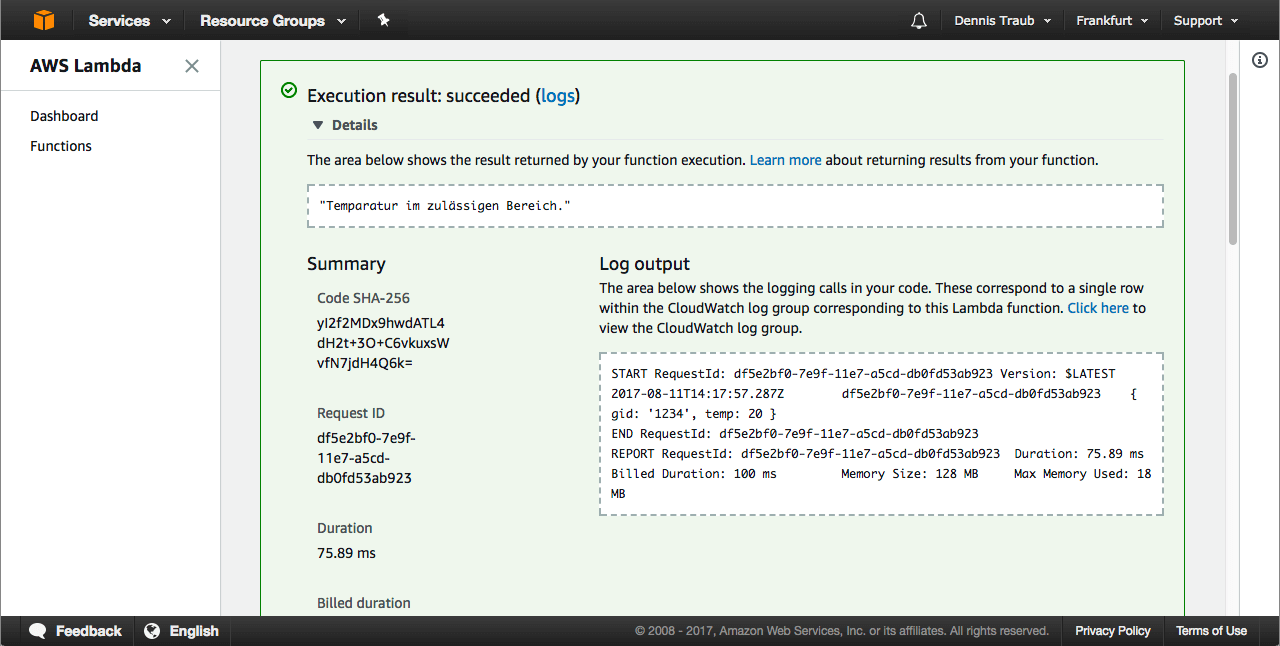Collapse the Details section triangle
The width and height of the screenshot is (1280, 646).
(x=318, y=125)
